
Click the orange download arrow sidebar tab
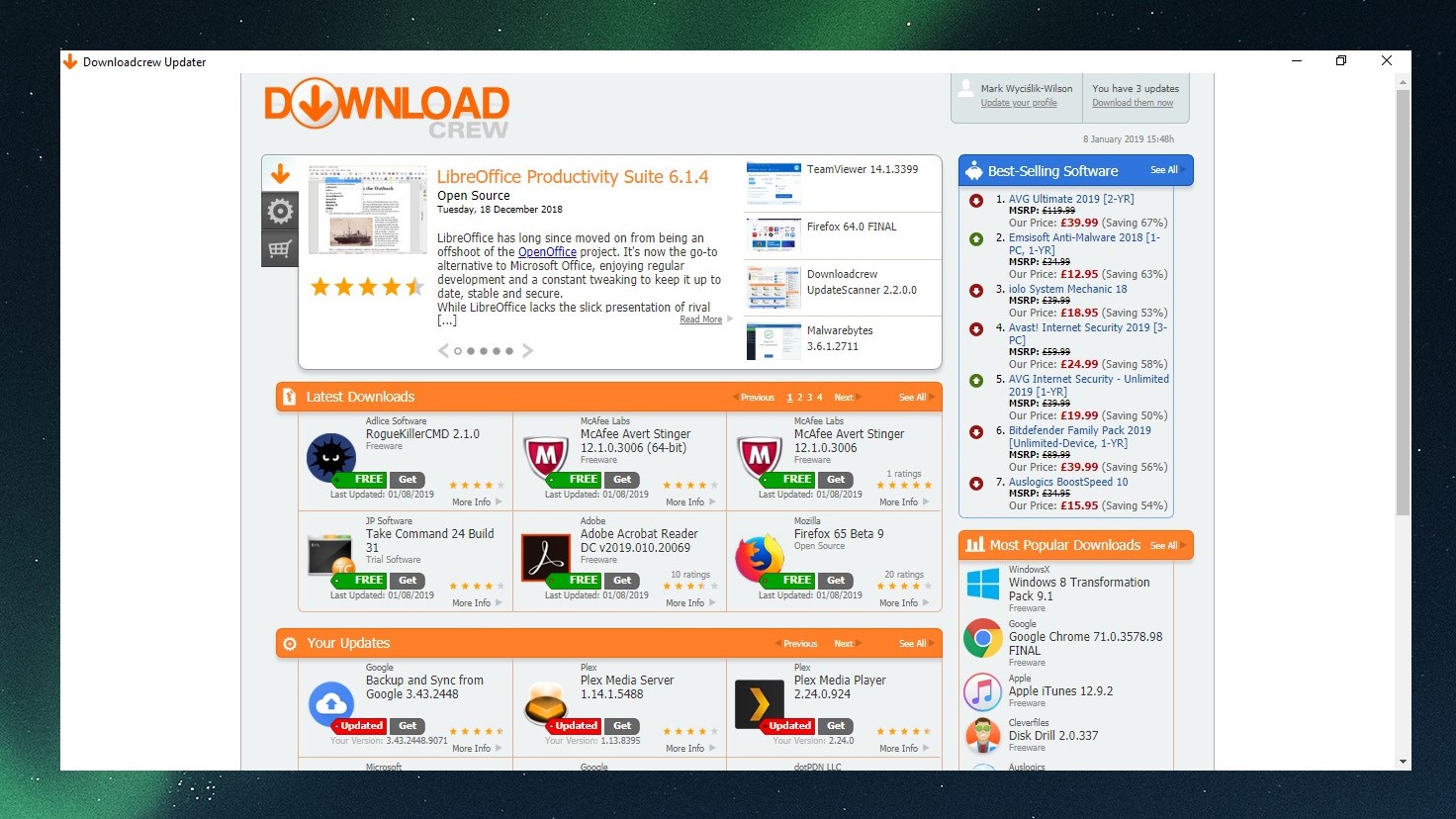[x=280, y=174]
